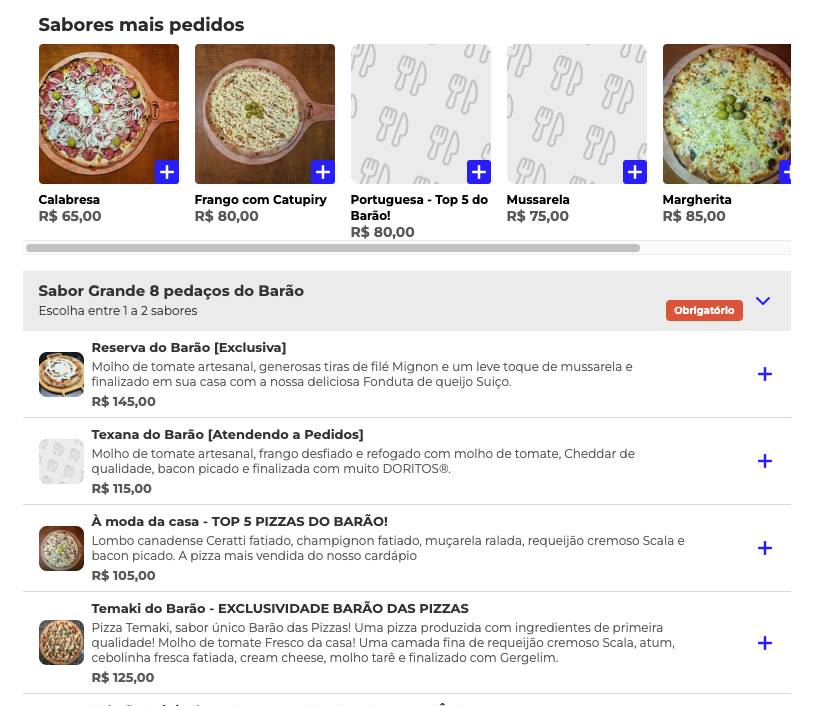Image resolution: width=818 pixels, height=706 pixels.
Task: Click the Temaki do Barão thumbnail
Action: [x=61, y=645]
